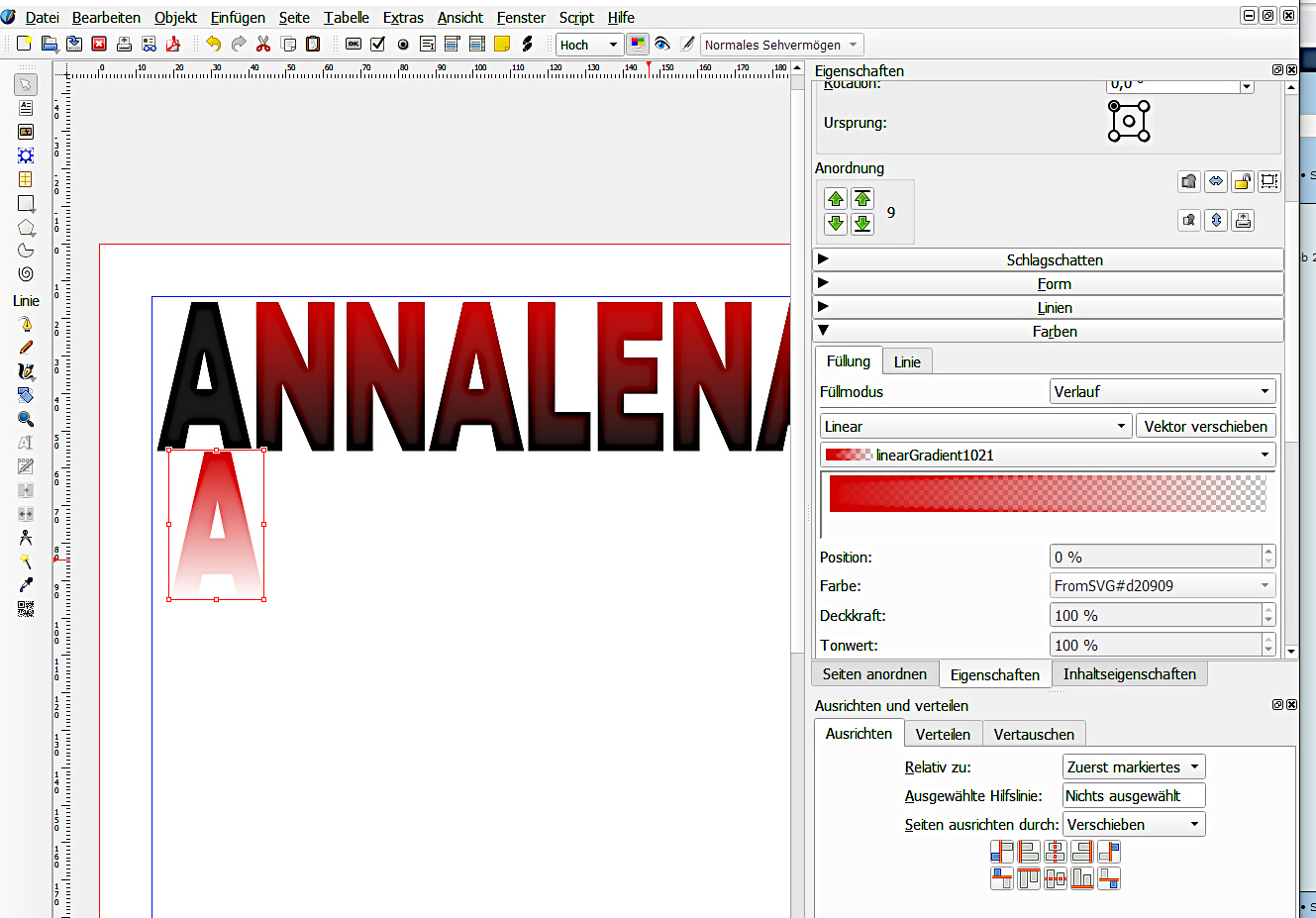The width and height of the screenshot is (1316, 918).
Task: Open the Extras menu
Action: (403, 18)
